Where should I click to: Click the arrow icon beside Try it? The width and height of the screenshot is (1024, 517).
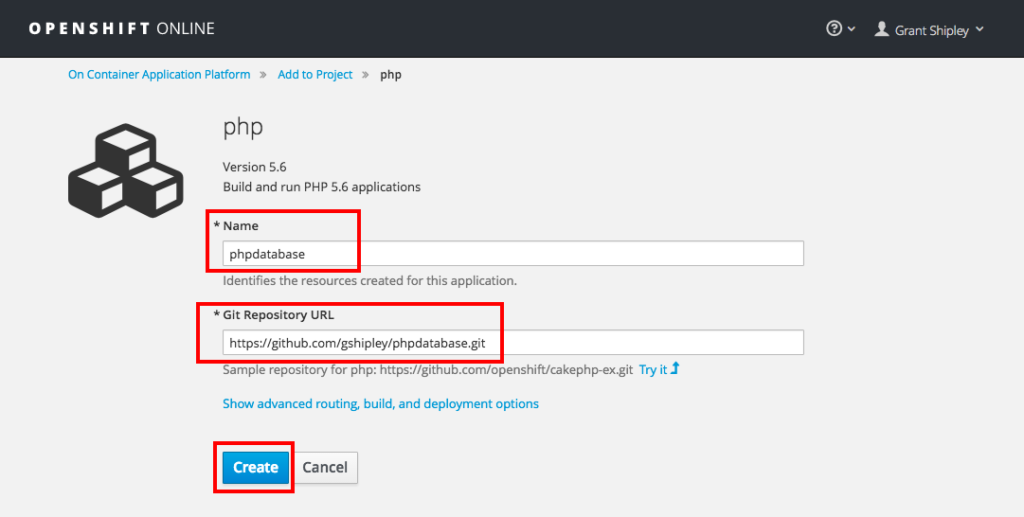(x=675, y=369)
